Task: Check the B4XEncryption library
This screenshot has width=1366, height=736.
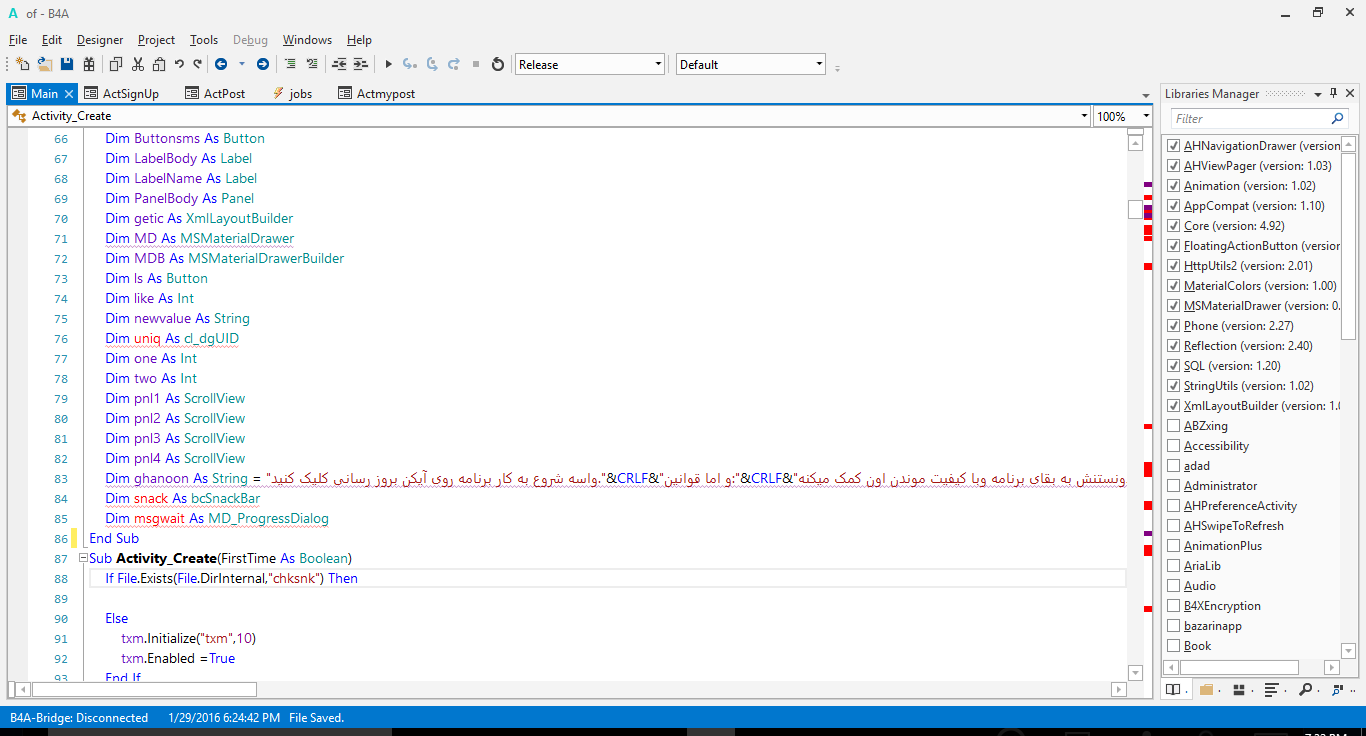Action: 1174,606
